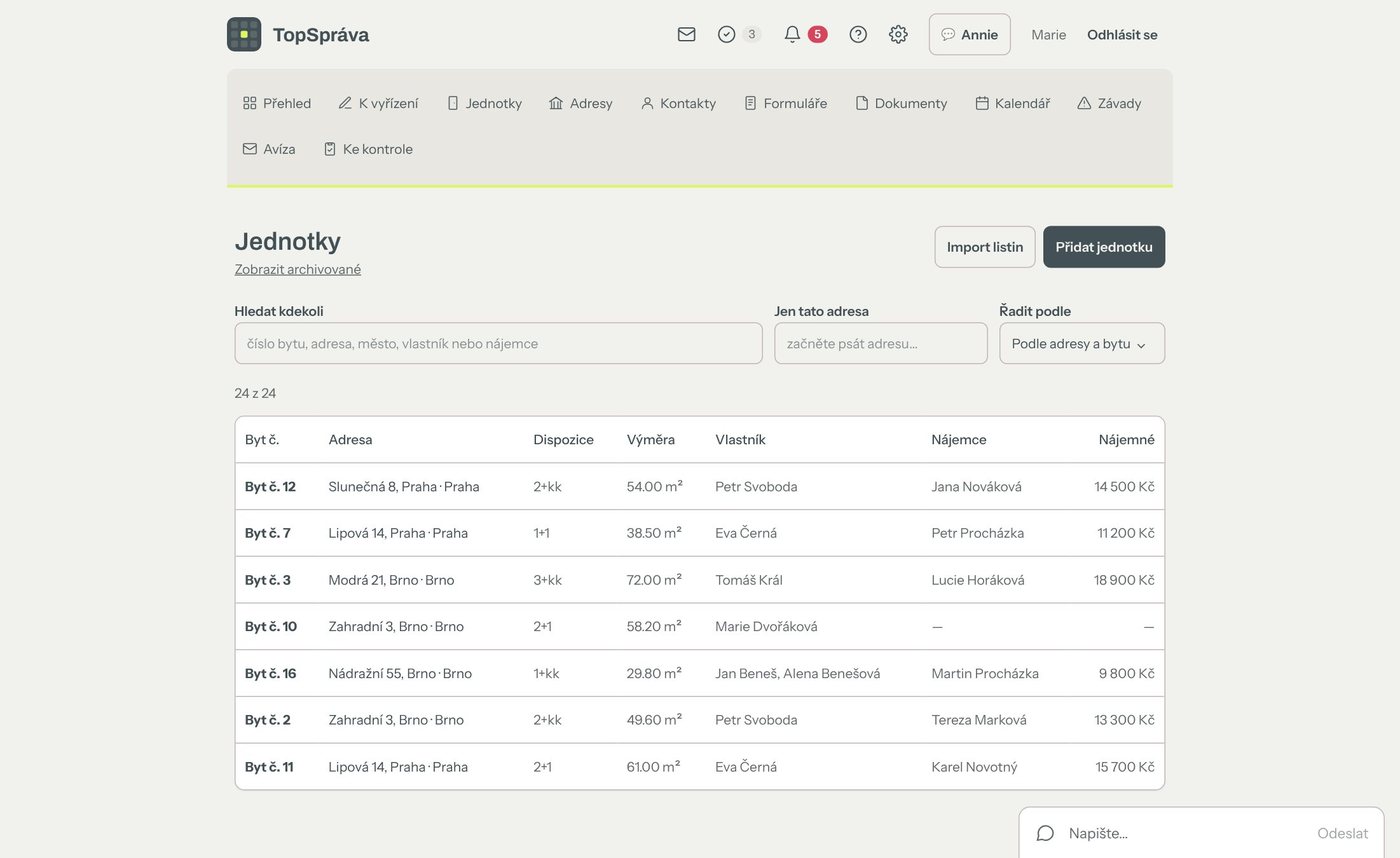The image size is (1400, 858).
Task: Click the chat bubble icon in message box
Action: [1045, 833]
